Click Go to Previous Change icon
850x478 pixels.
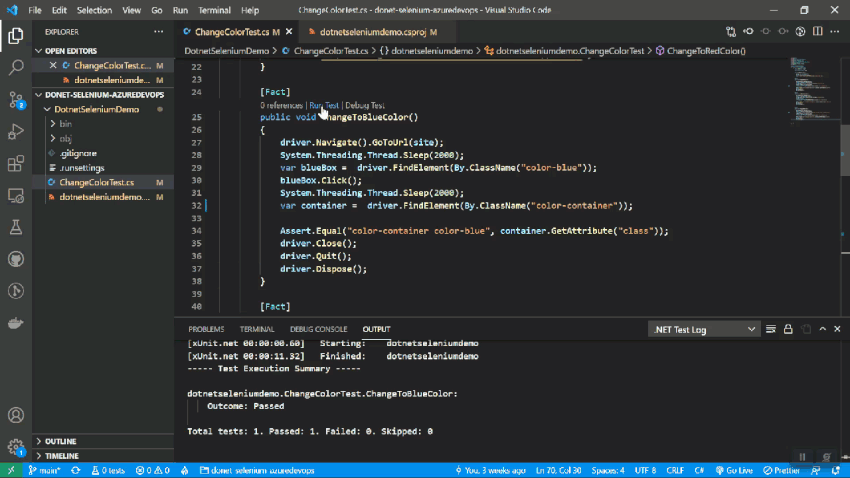pyautogui.click(x=748, y=32)
